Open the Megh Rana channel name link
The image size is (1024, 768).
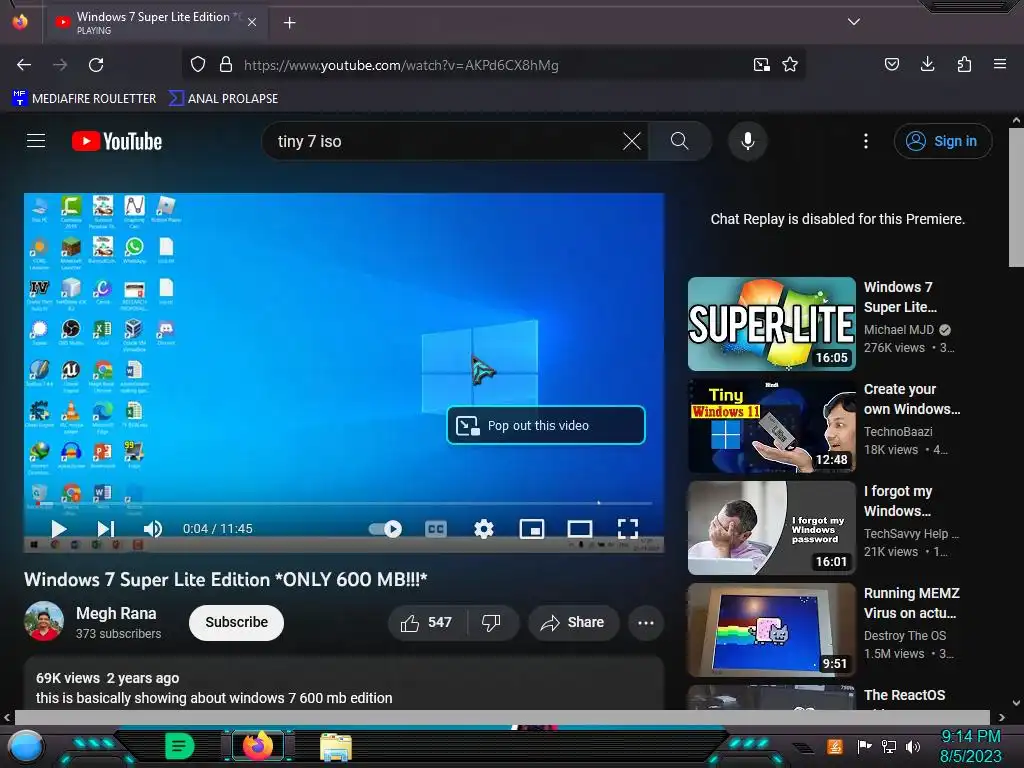(116, 613)
